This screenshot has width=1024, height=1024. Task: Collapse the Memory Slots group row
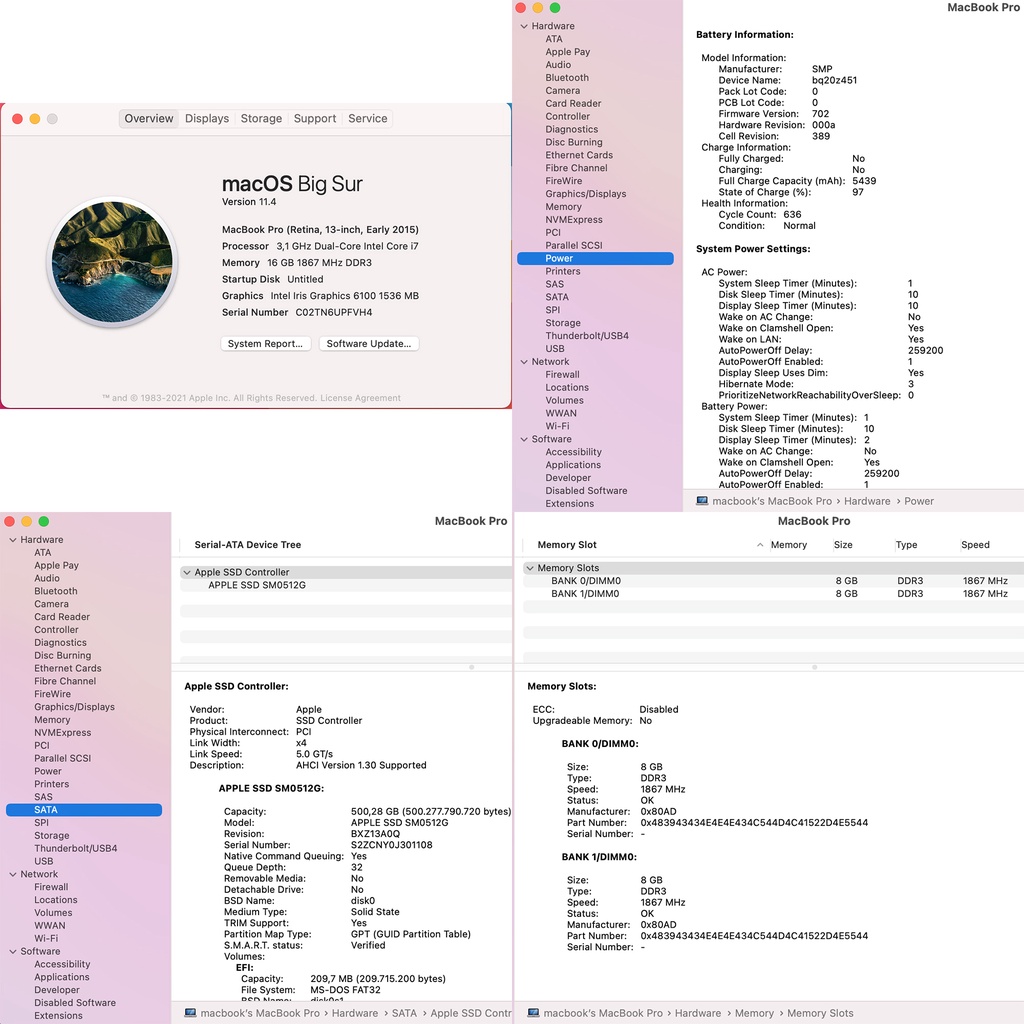pos(529,568)
